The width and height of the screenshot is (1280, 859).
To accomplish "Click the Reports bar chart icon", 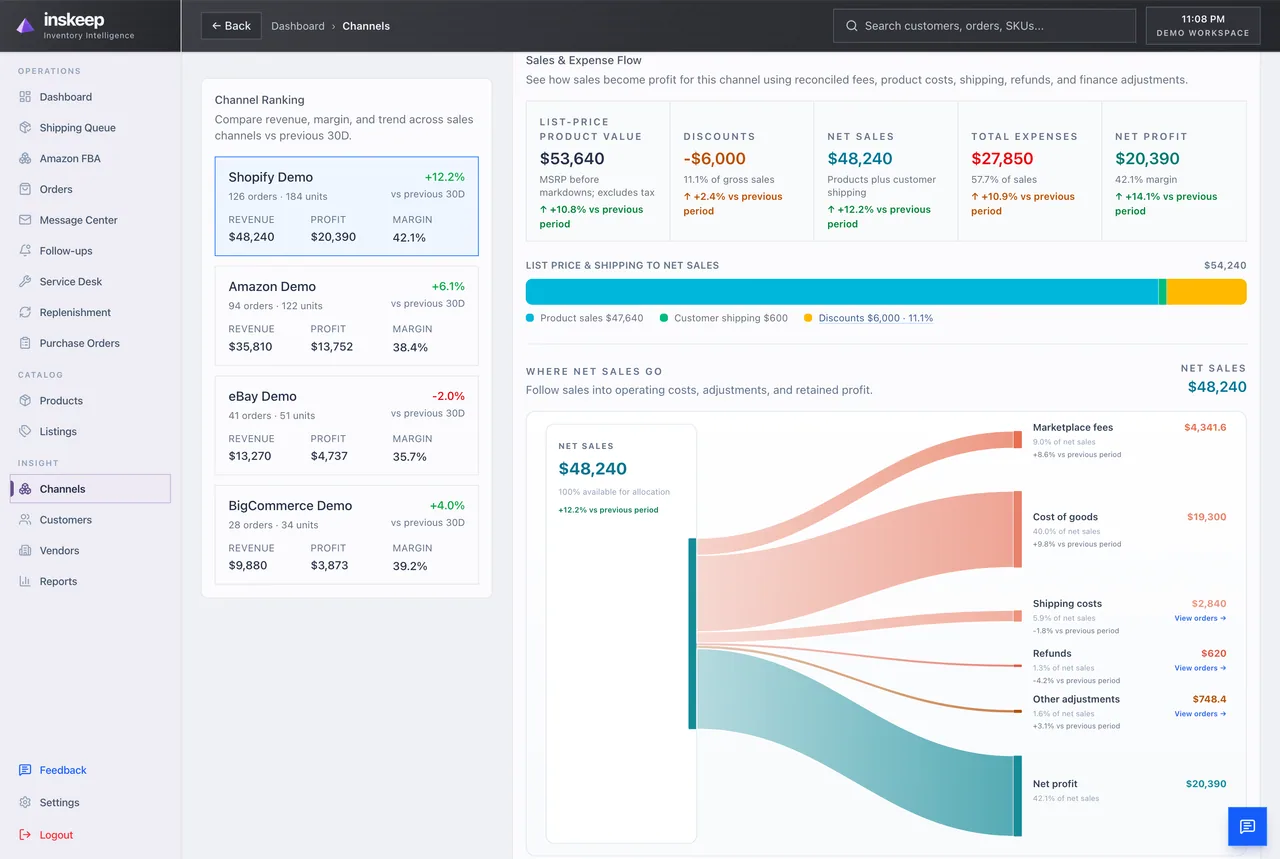I will pyautogui.click(x=25, y=582).
